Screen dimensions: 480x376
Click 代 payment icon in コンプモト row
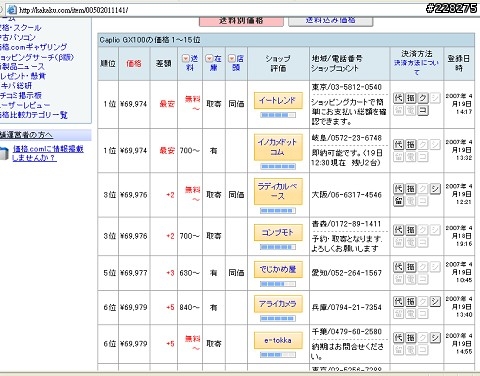click(x=399, y=230)
